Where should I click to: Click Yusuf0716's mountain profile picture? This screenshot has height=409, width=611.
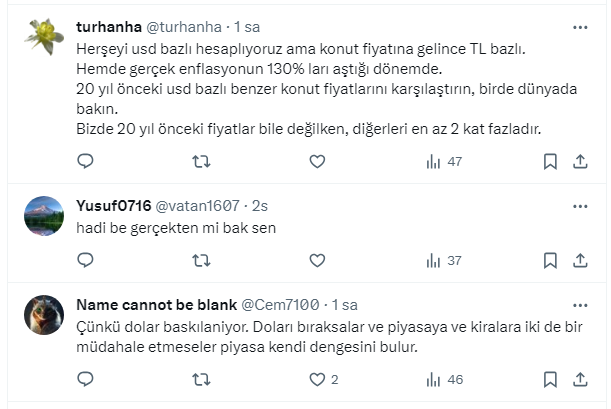coord(44,215)
